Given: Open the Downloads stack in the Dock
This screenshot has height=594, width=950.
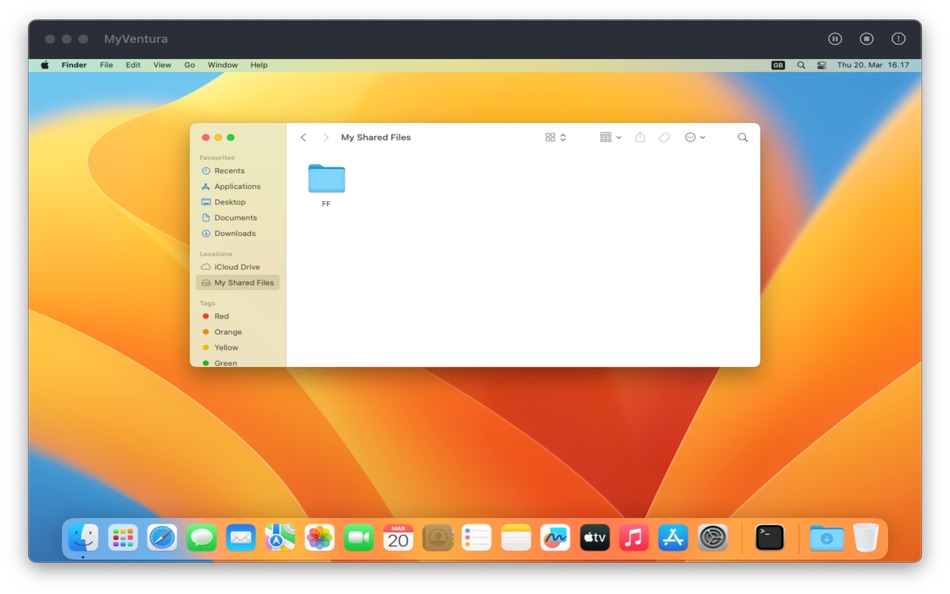Looking at the screenshot, I should (826, 537).
